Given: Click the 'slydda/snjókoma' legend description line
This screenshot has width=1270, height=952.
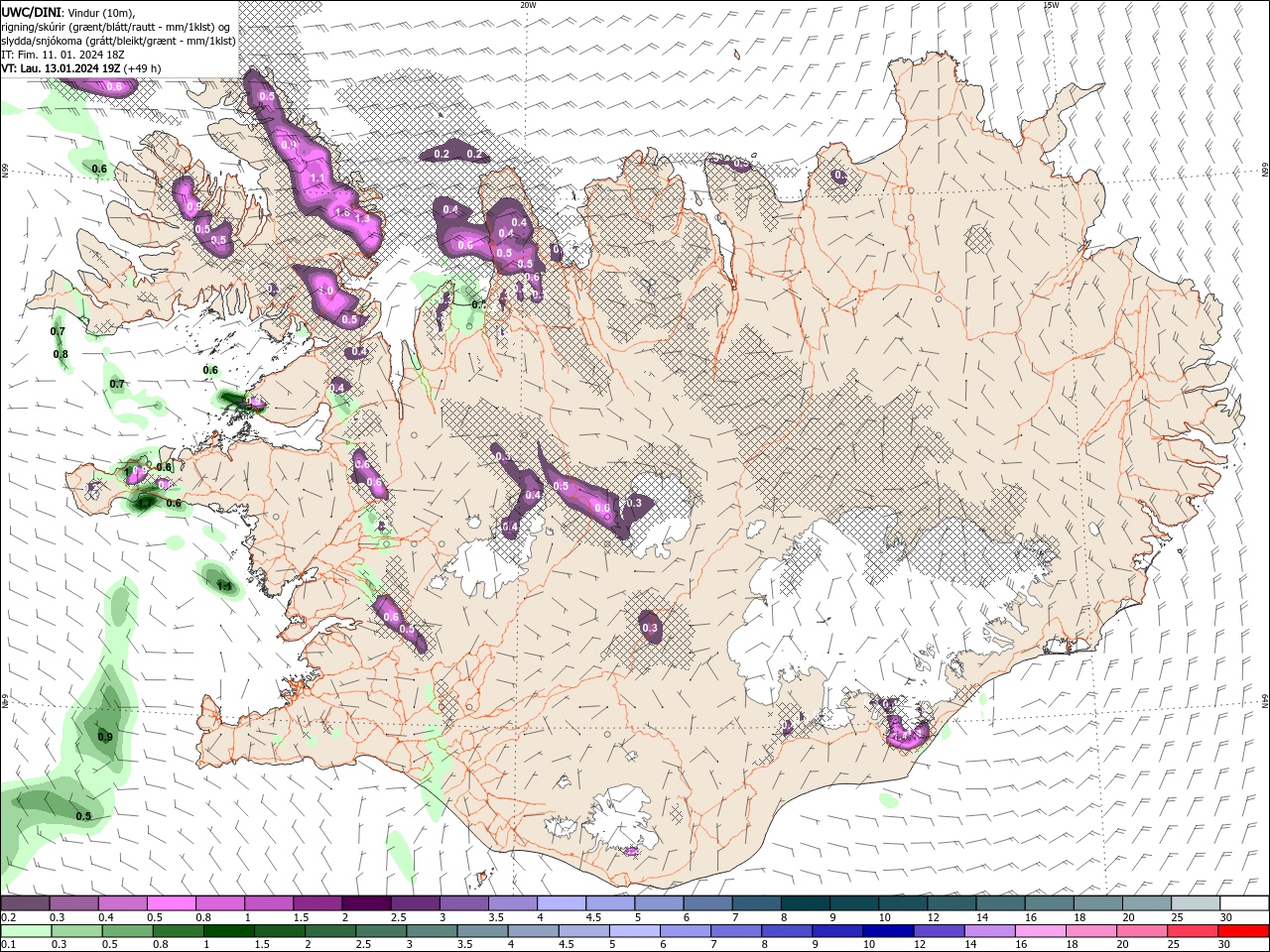Looking at the screenshot, I should (118, 41).
